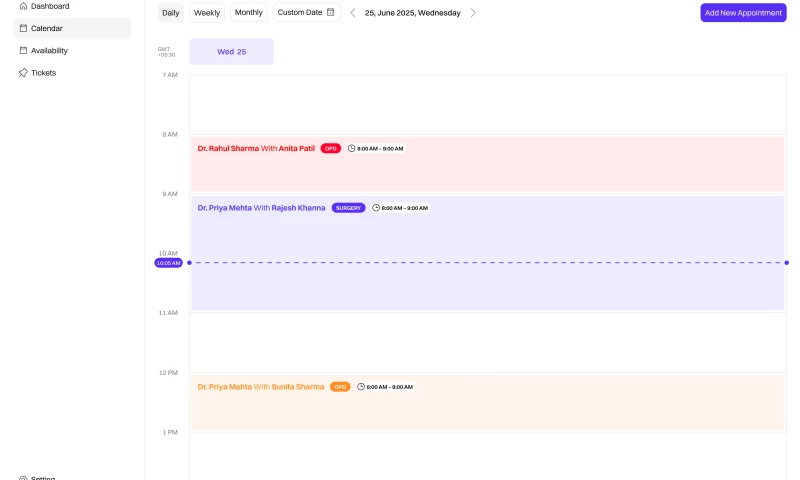Switch to the Daily view tab
This screenshot has width=800, height=480.
[171, 13]
